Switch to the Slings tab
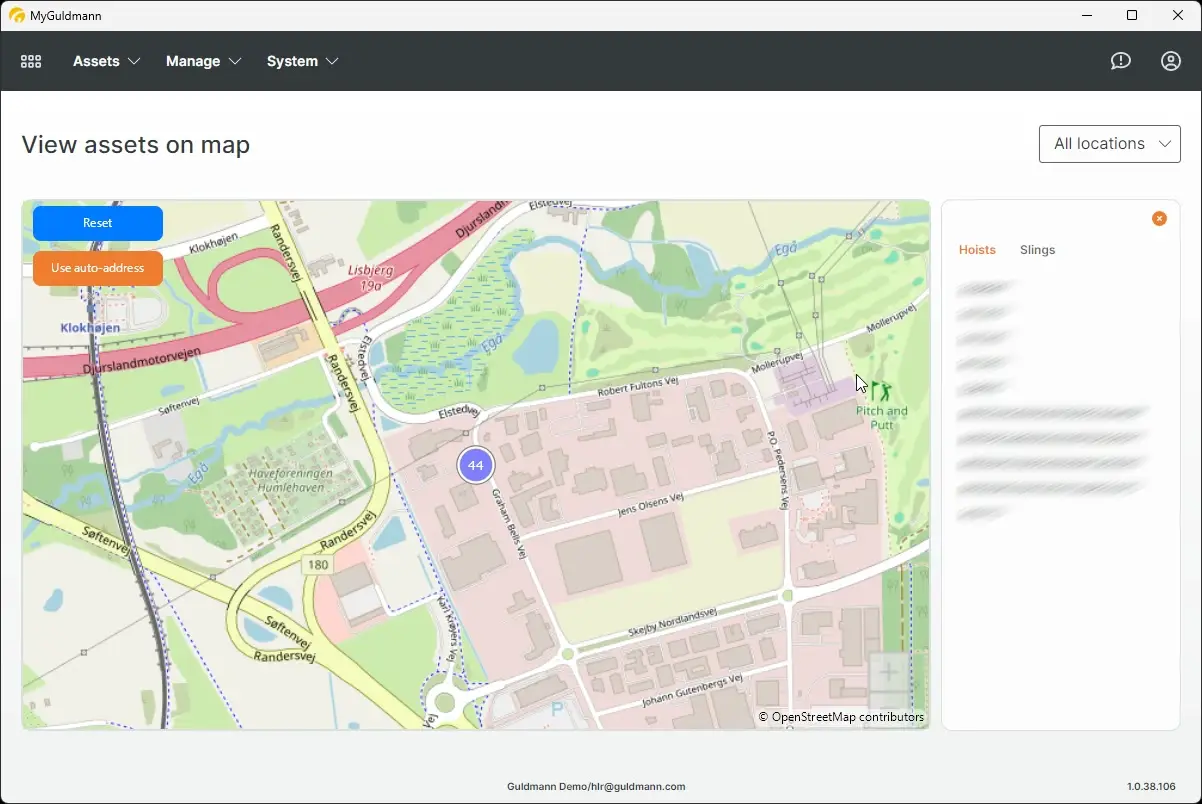Viewport: 1202px width, 804px height. (1037, 249)
